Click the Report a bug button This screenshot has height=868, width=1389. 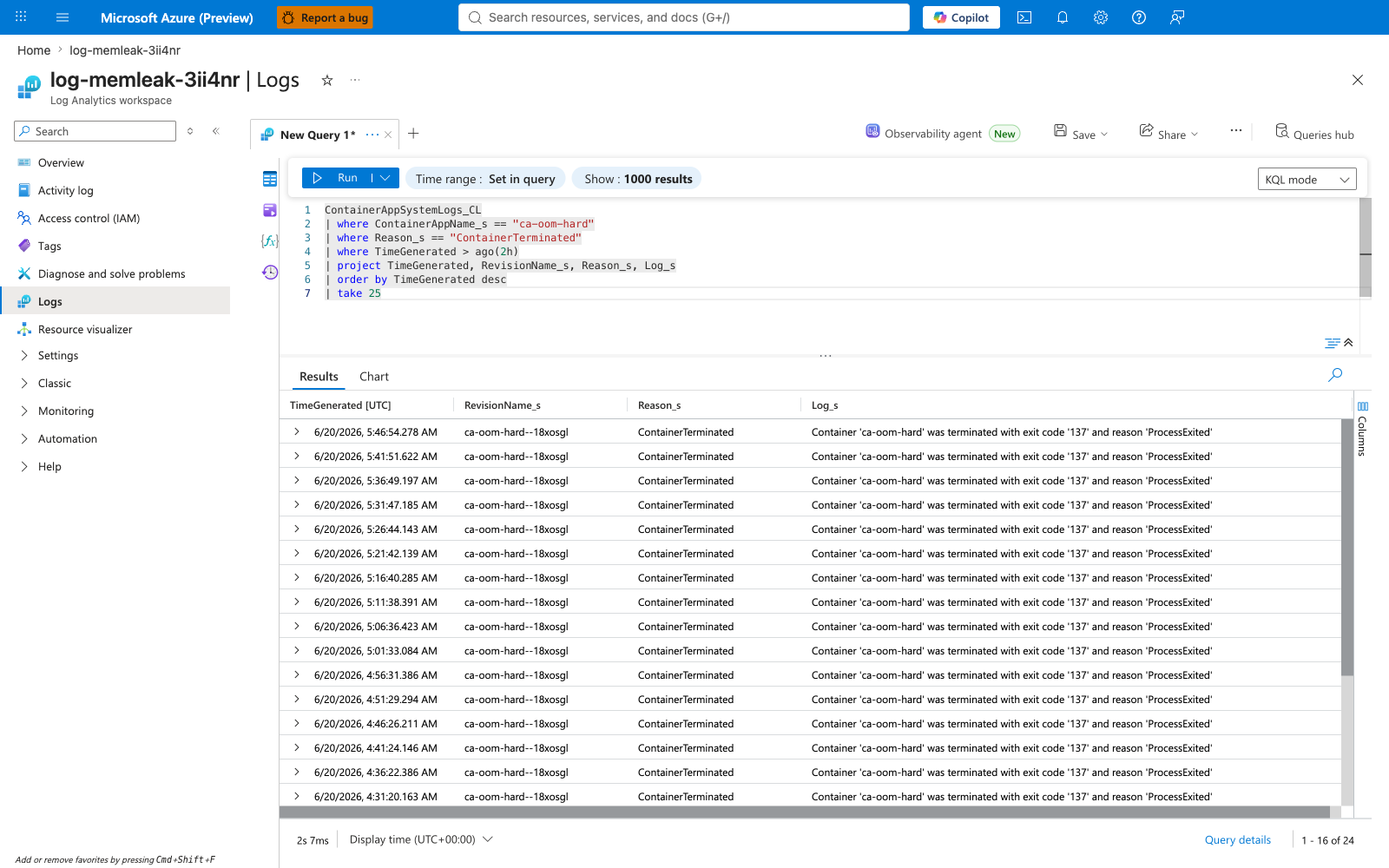coord(325,17)
